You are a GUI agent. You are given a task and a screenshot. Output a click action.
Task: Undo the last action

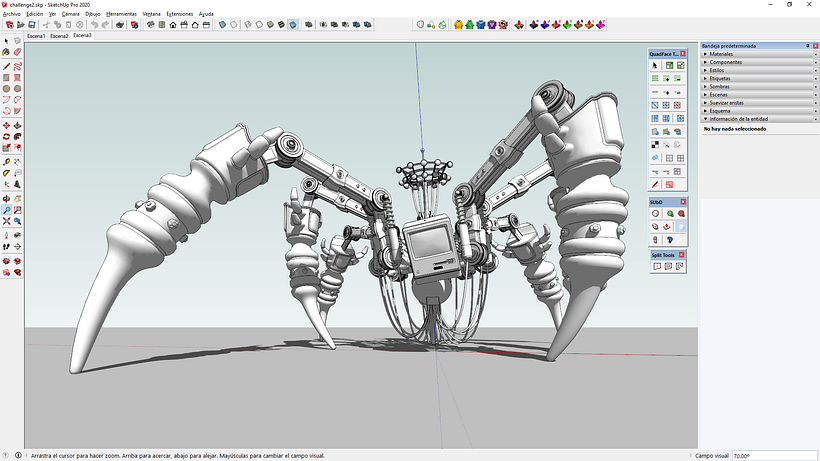[x=94, y=25]
